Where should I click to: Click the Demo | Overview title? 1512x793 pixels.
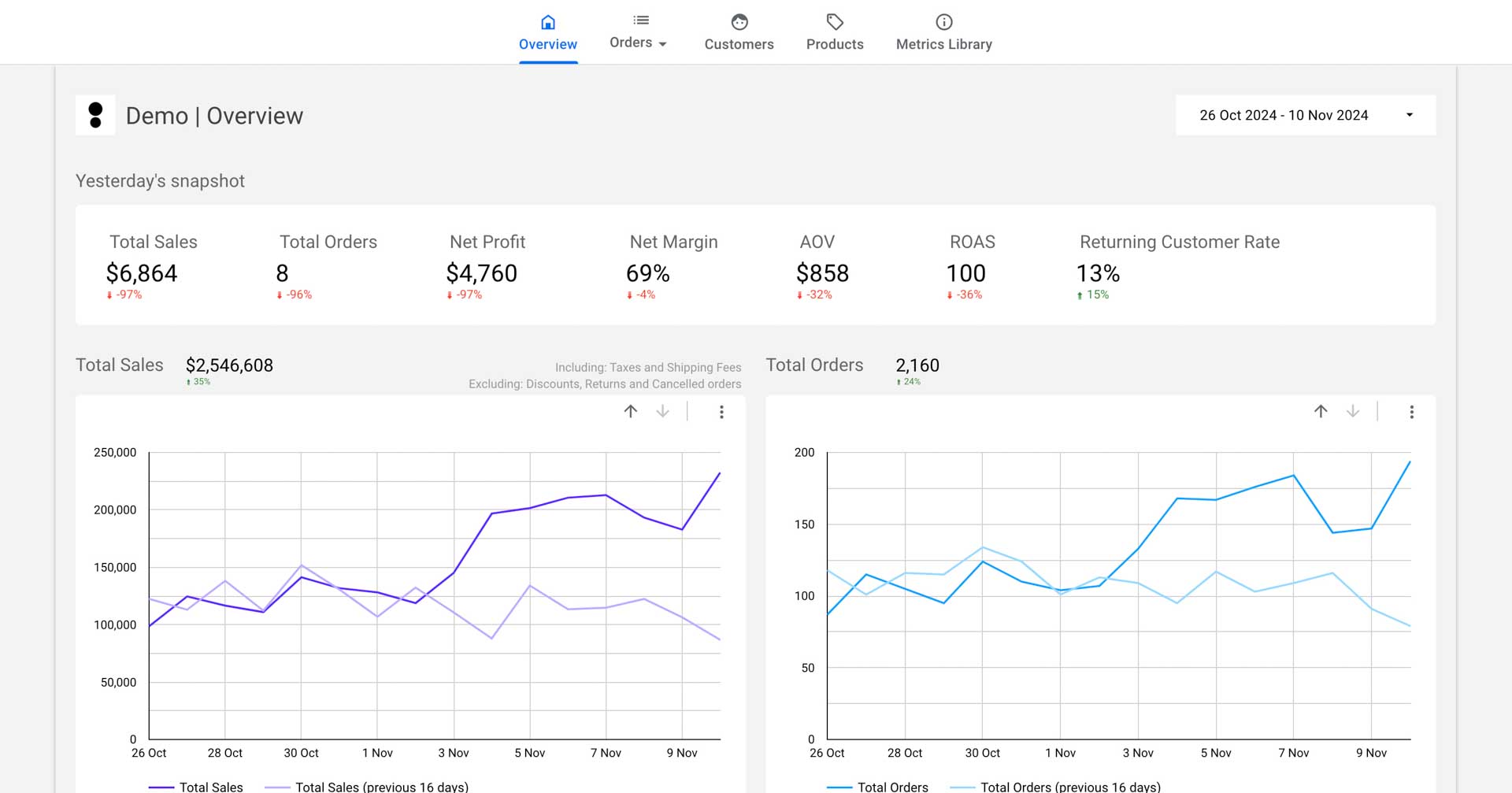tap(214, 116)
